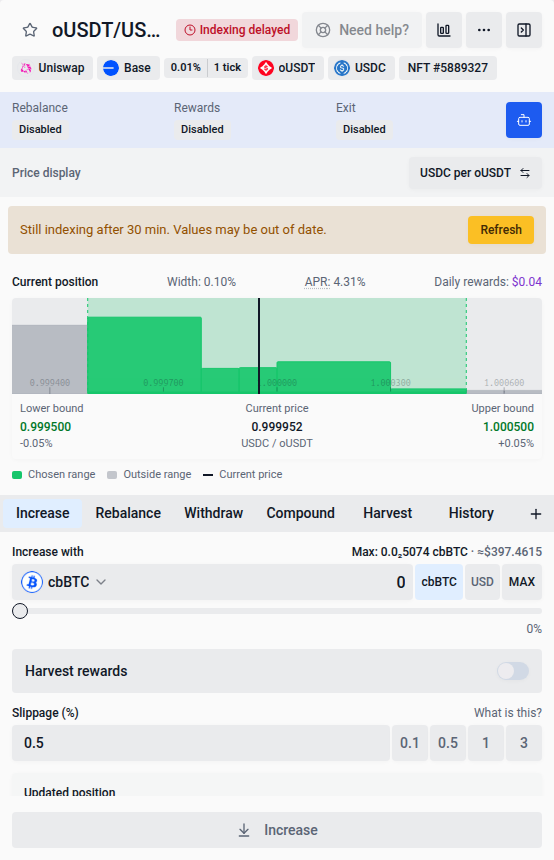The image size is (554, 860).
Task: Select cbBTC unit toggle button
Action: pyautogui.click(x=439, y=582)
